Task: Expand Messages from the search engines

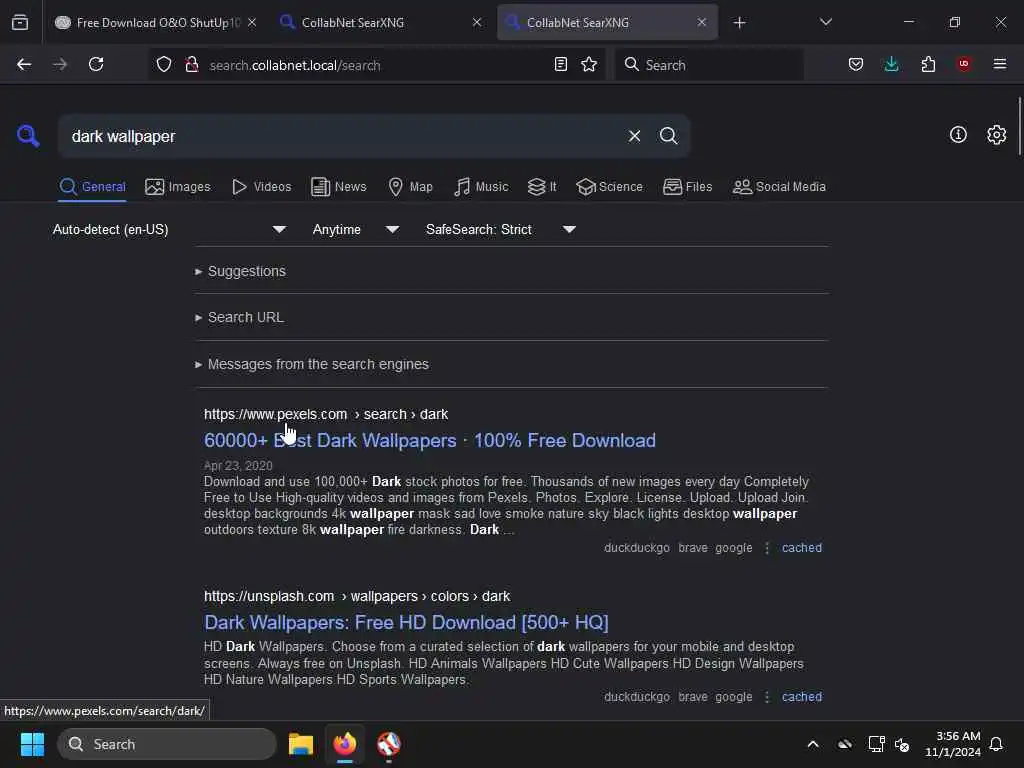Action: (x=312, y=364)
